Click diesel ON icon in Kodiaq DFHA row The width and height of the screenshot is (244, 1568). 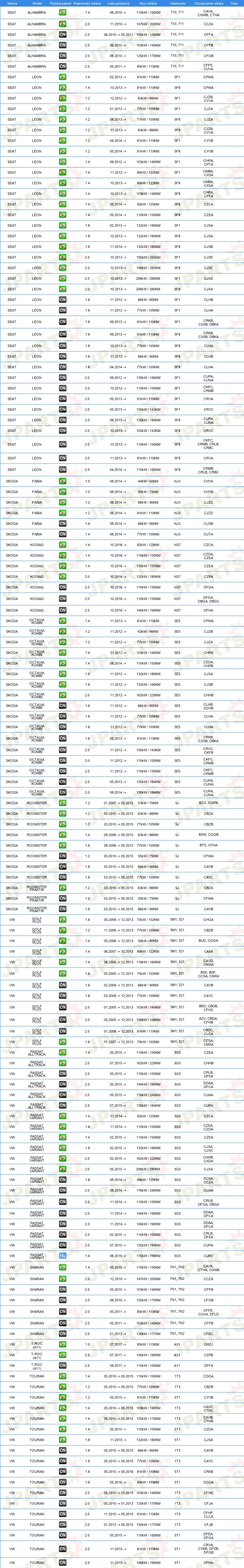tap(63, 610)
